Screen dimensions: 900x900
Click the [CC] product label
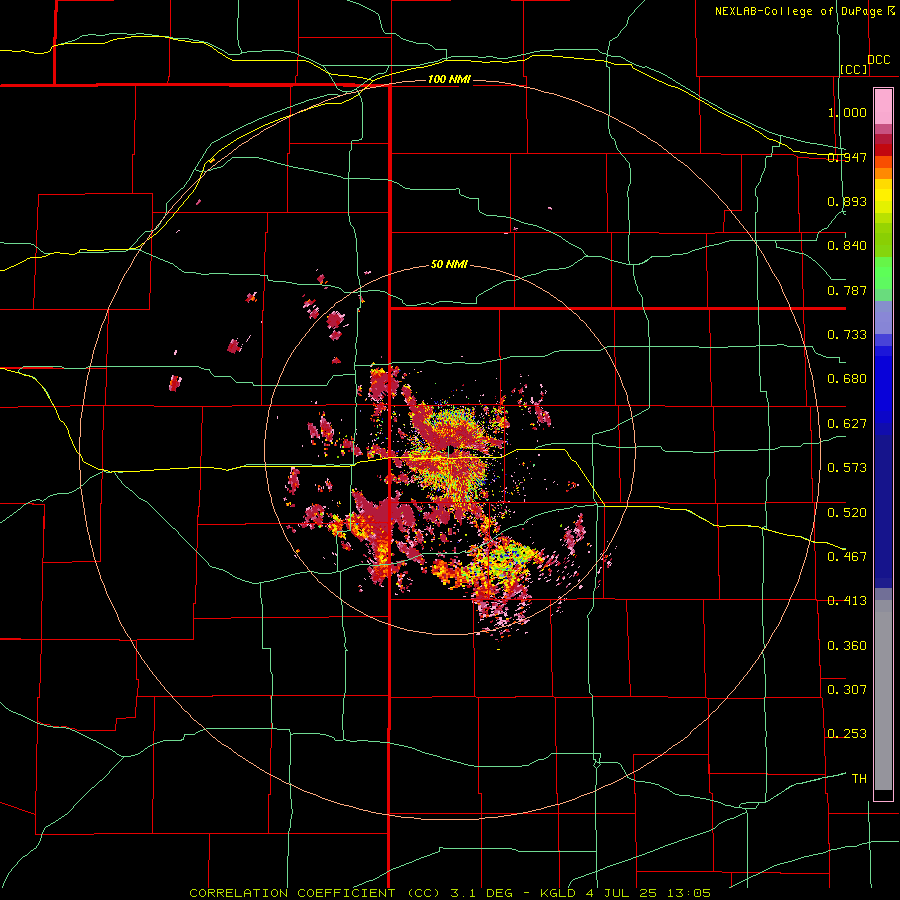pyautogui.click(x=854, y=69)
